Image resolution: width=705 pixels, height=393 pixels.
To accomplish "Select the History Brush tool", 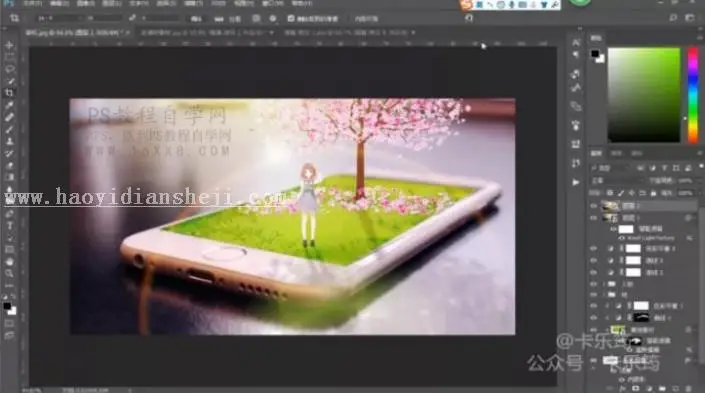I will pos(9,153).
